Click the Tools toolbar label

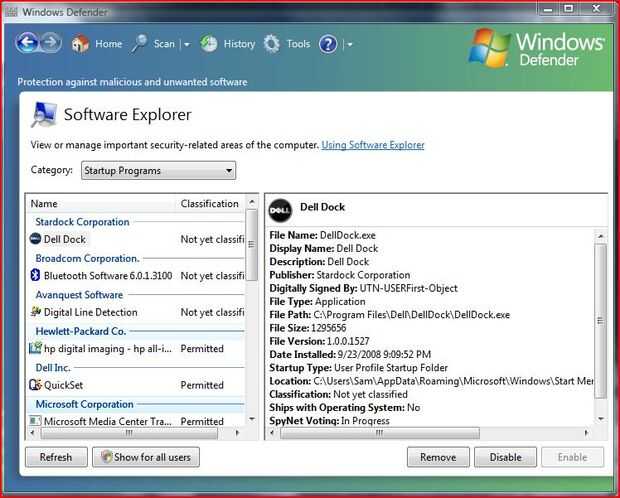click(298, 44)
